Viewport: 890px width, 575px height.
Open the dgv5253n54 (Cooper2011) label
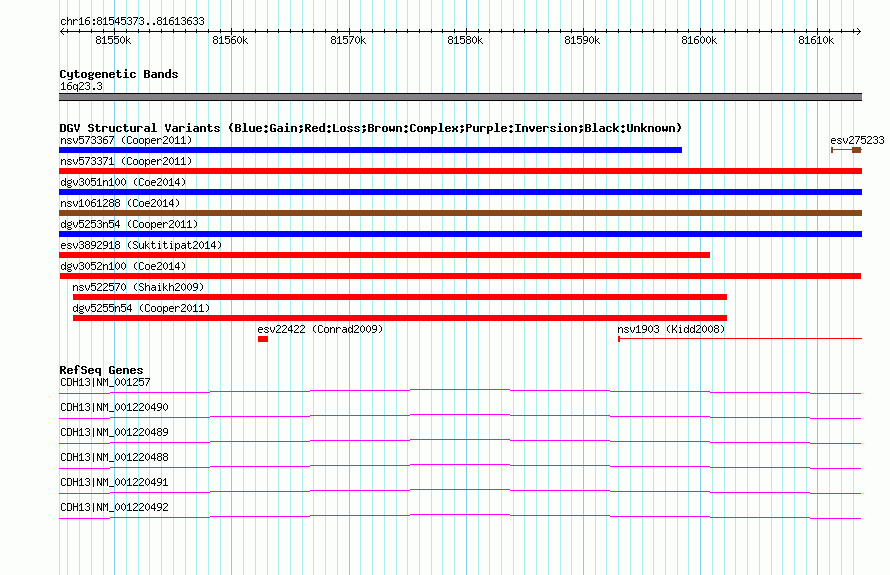(129, 224)
